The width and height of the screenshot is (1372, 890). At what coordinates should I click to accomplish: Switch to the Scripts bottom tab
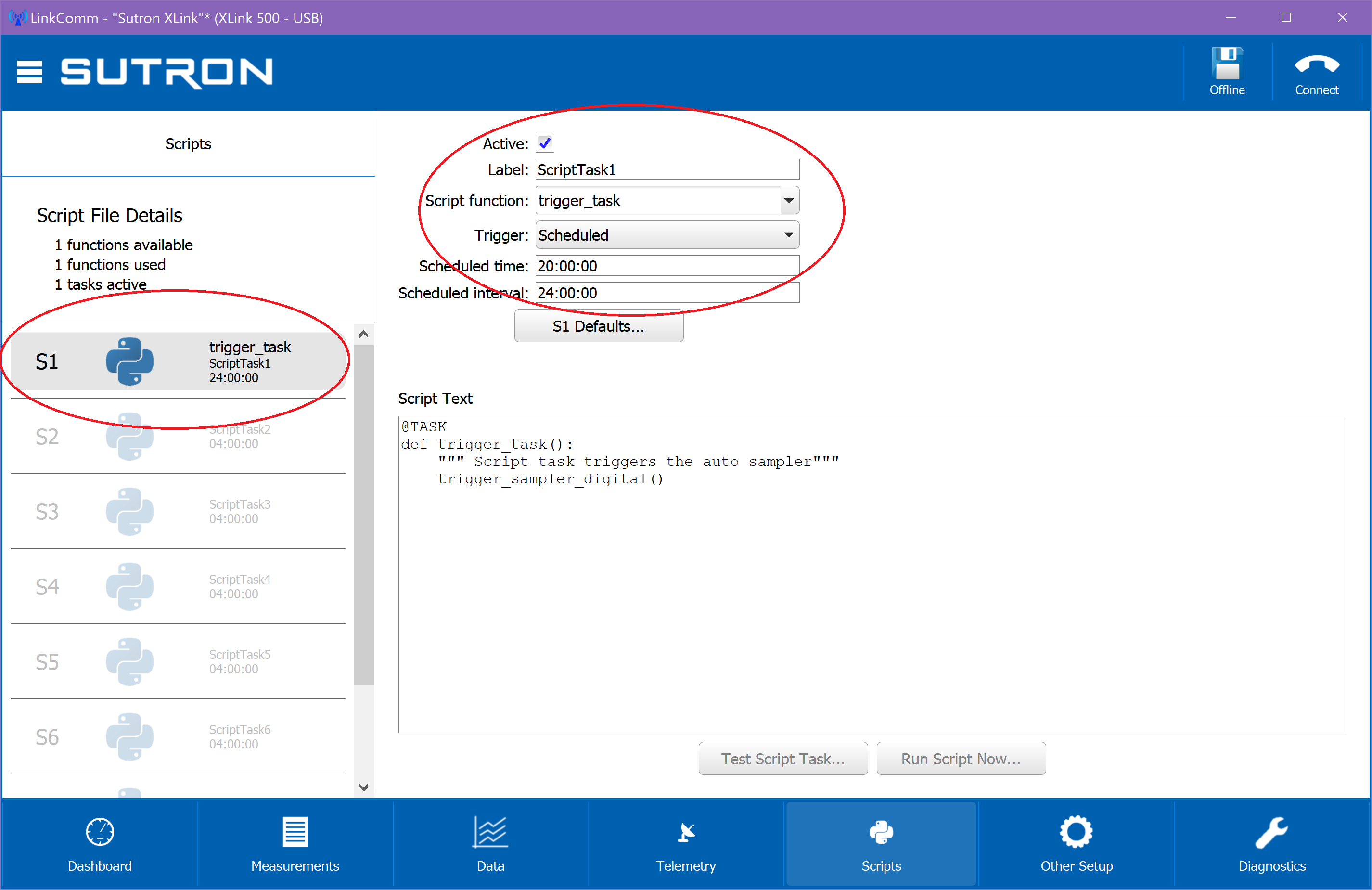tap(880, 843)
